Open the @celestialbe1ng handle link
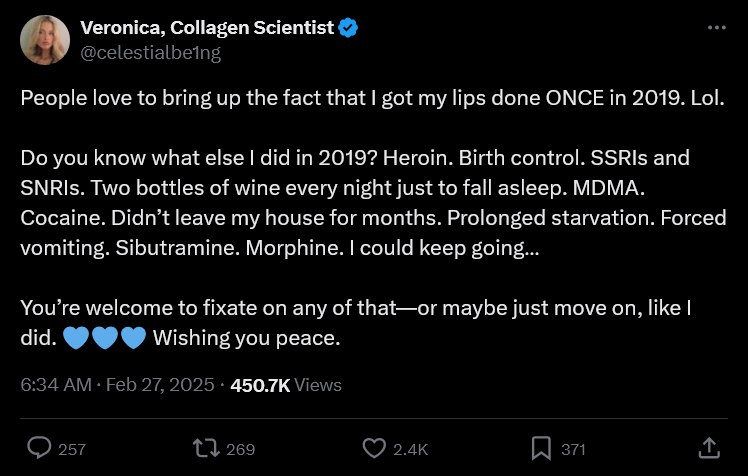748x476 pixels. (x=150, y=53)
